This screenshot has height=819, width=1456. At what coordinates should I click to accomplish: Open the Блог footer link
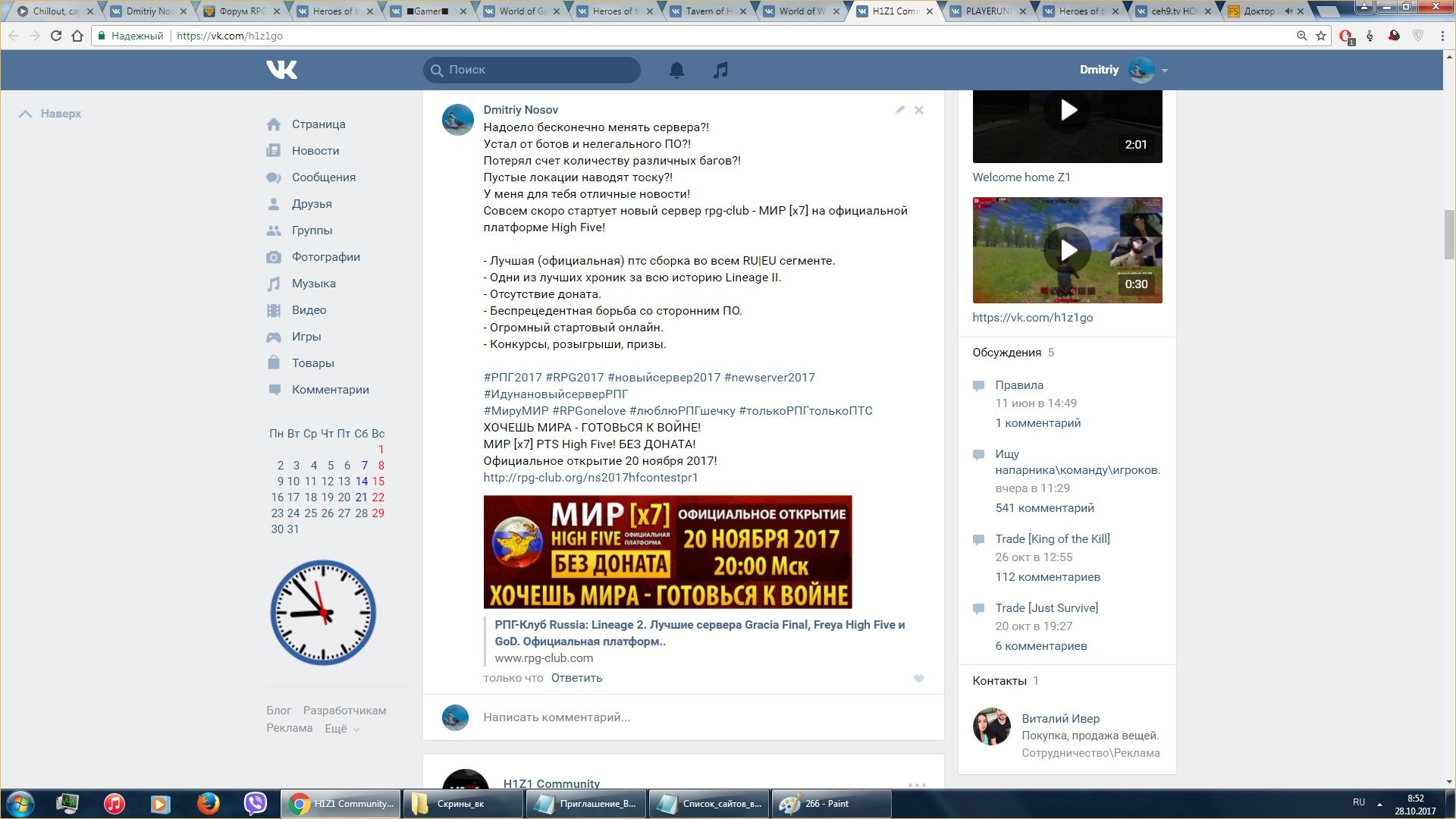(278, 711)
